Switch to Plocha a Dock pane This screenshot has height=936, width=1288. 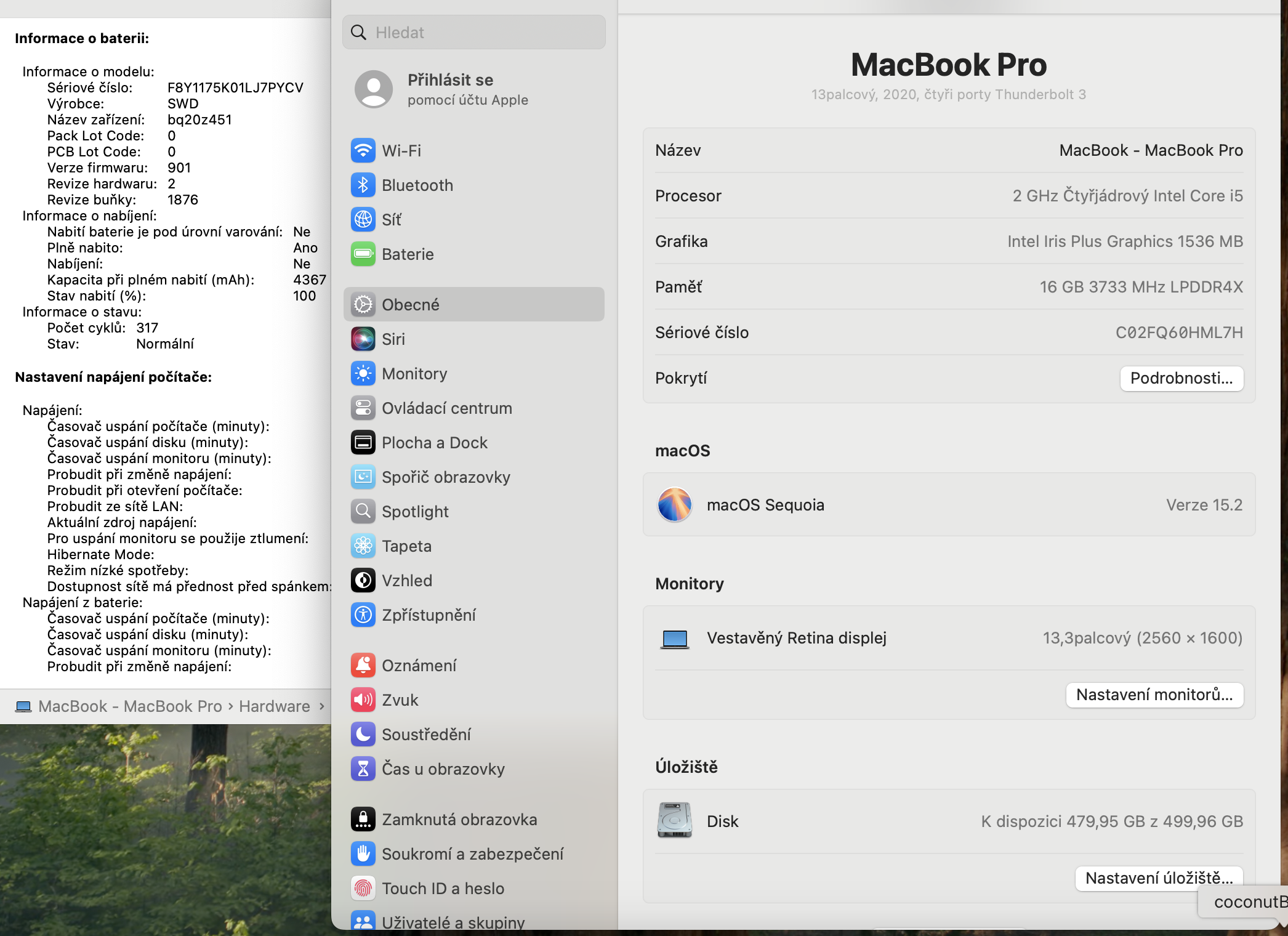click(434, 443)
